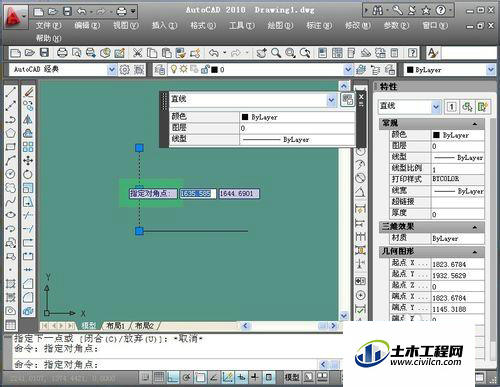Toggle the layer lightbulb on/off icon
This screenshot has height=387, width=500.
pos(173,69)
